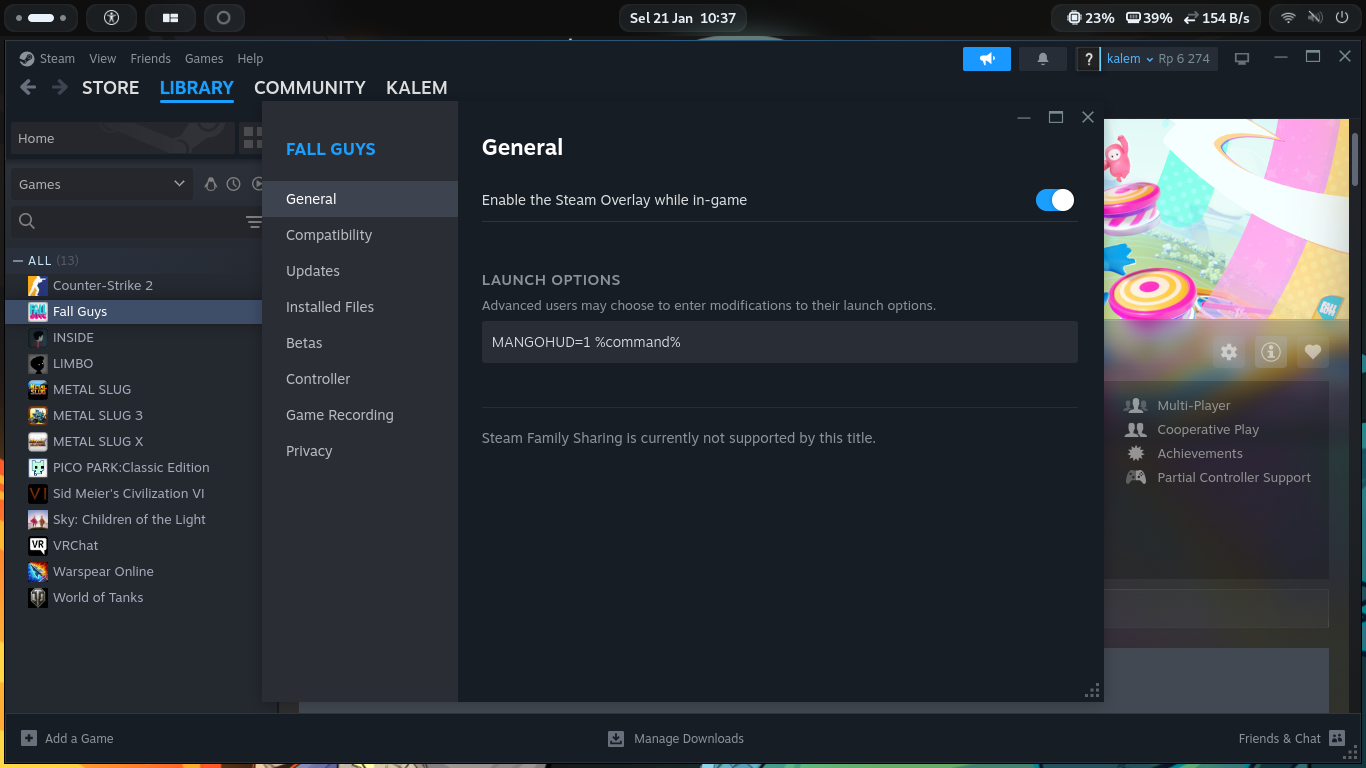The height and width of the screenshot is (768, 1366).
Task: Open the Wi-Fi icon in system tray
Action: (1288, 18)
